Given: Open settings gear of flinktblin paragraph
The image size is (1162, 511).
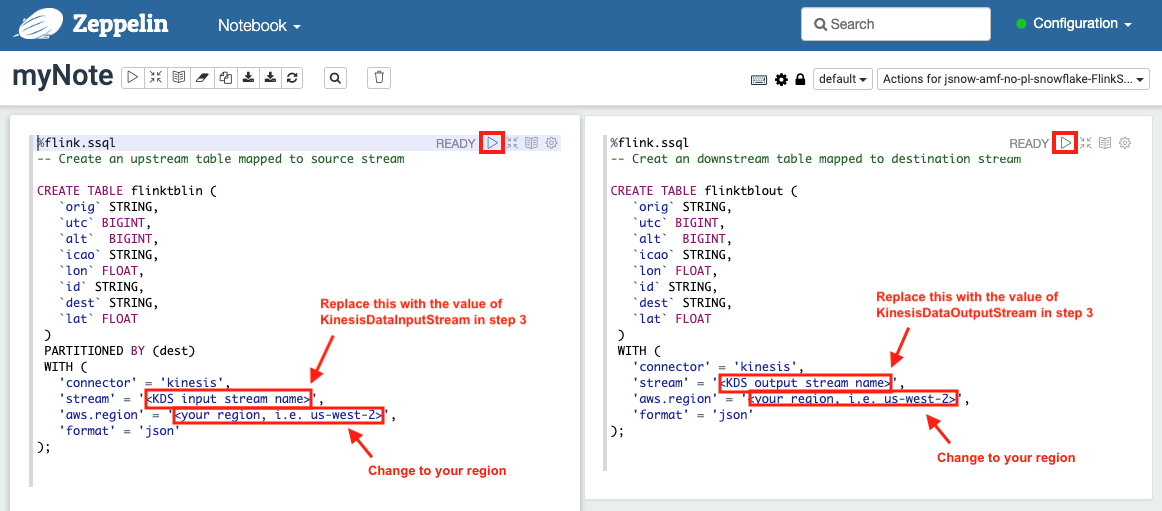Looking at the screenshot, I should coord(551,143).
